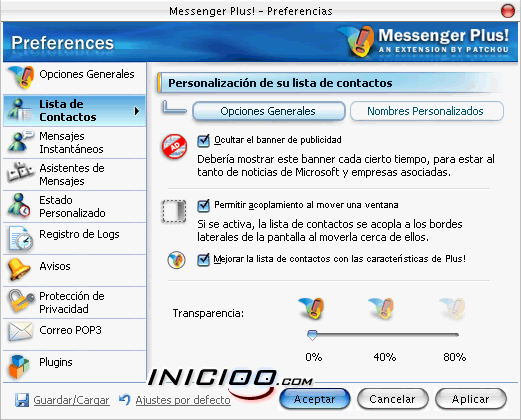Open the Plugins section

pos(75,366)
